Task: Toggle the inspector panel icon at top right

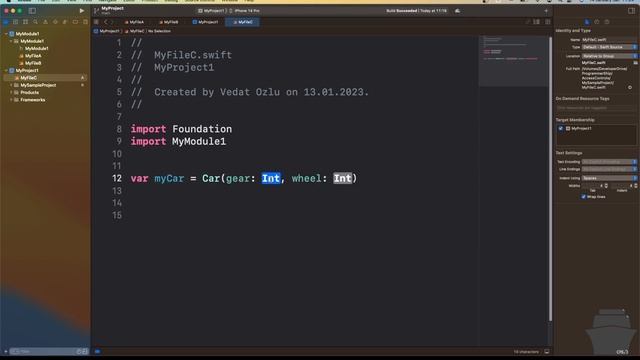Action: coord(631,11)
